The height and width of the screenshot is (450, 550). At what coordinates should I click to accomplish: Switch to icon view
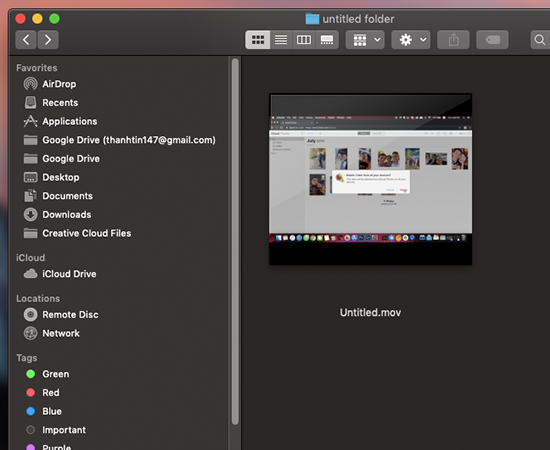pos(258,40)
